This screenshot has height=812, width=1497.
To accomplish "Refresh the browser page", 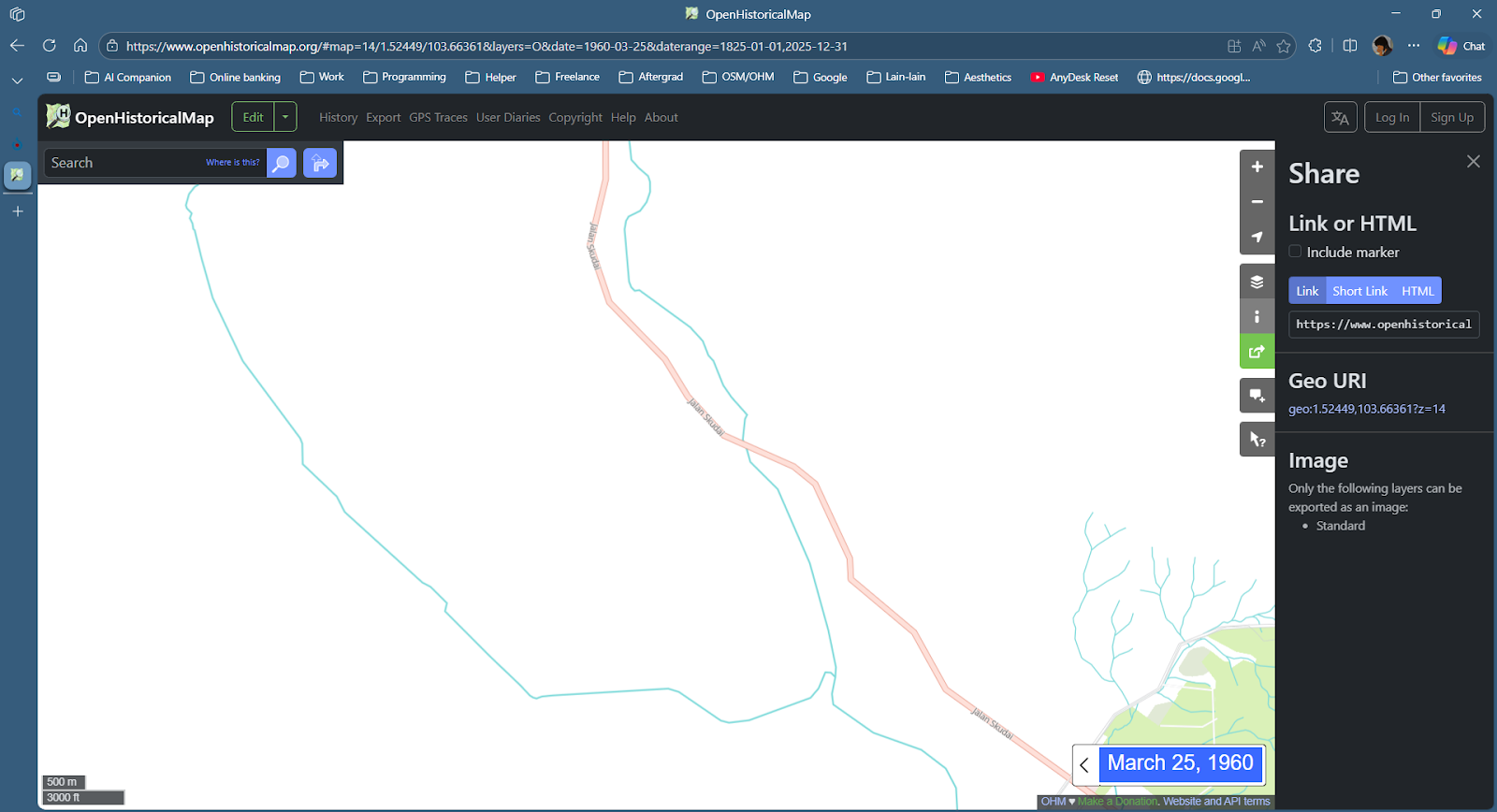I will point(50,46).
